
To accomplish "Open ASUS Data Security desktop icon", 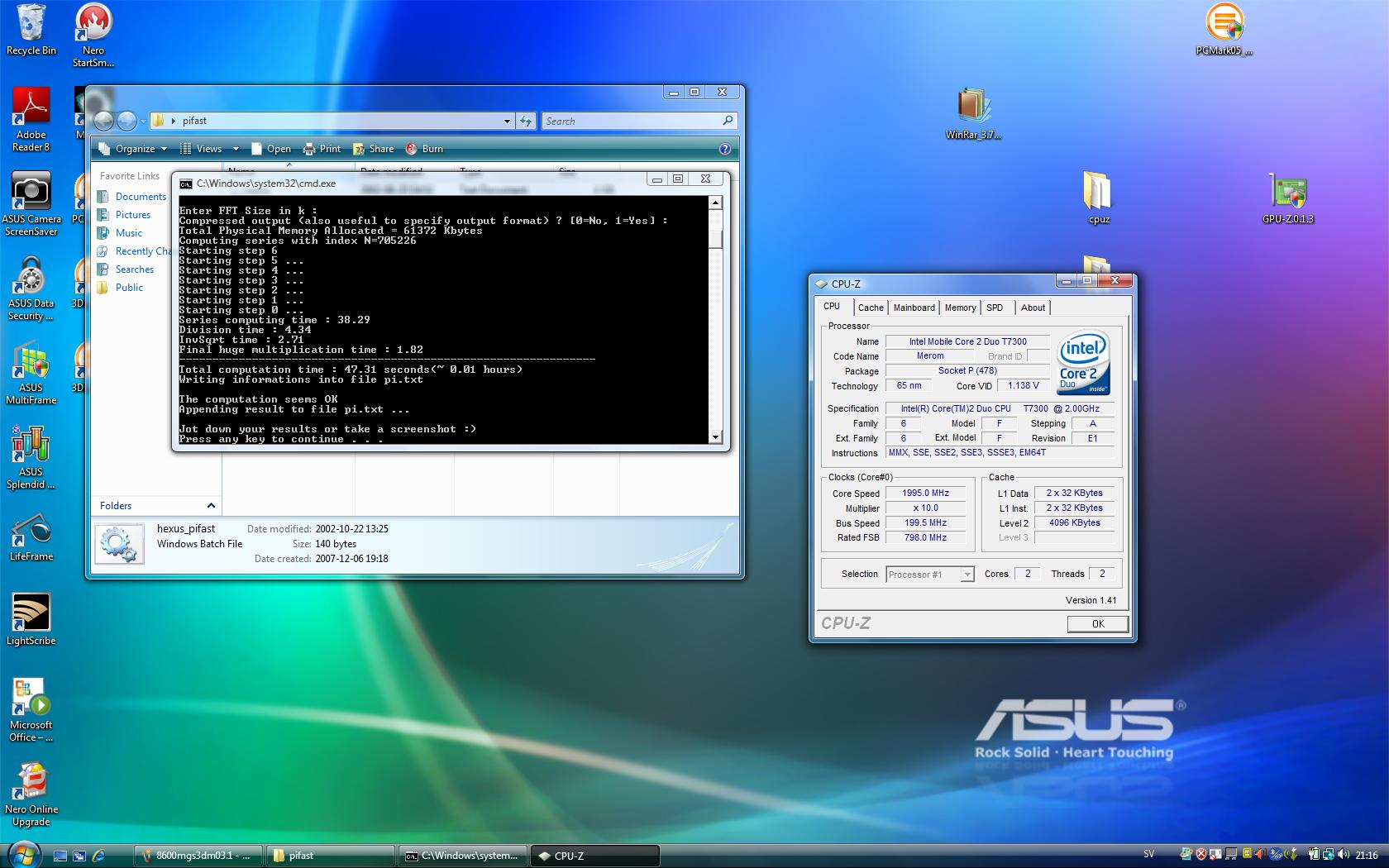I will (x=31, y=289).
